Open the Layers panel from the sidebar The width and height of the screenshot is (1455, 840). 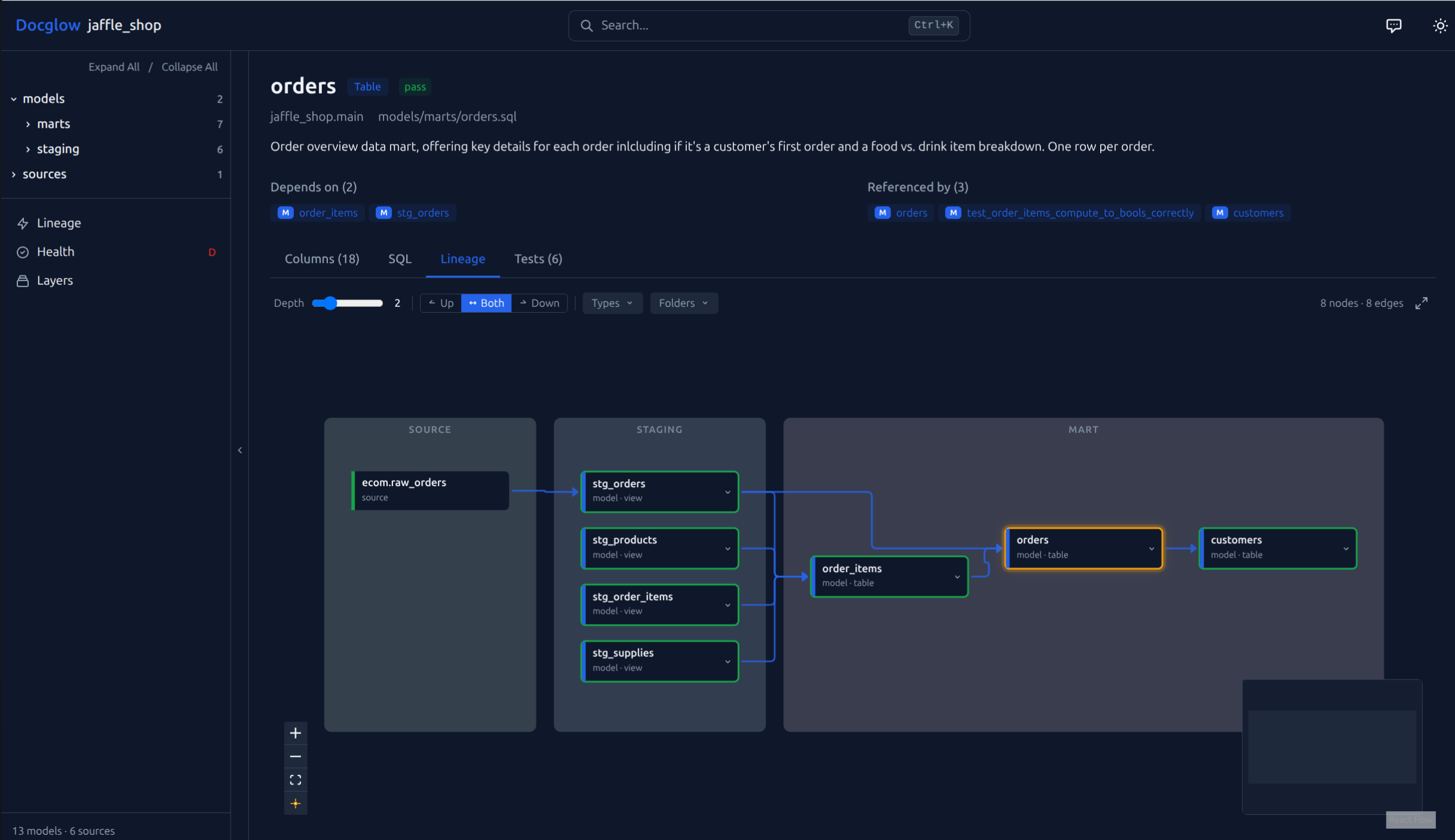click(55, 280)
